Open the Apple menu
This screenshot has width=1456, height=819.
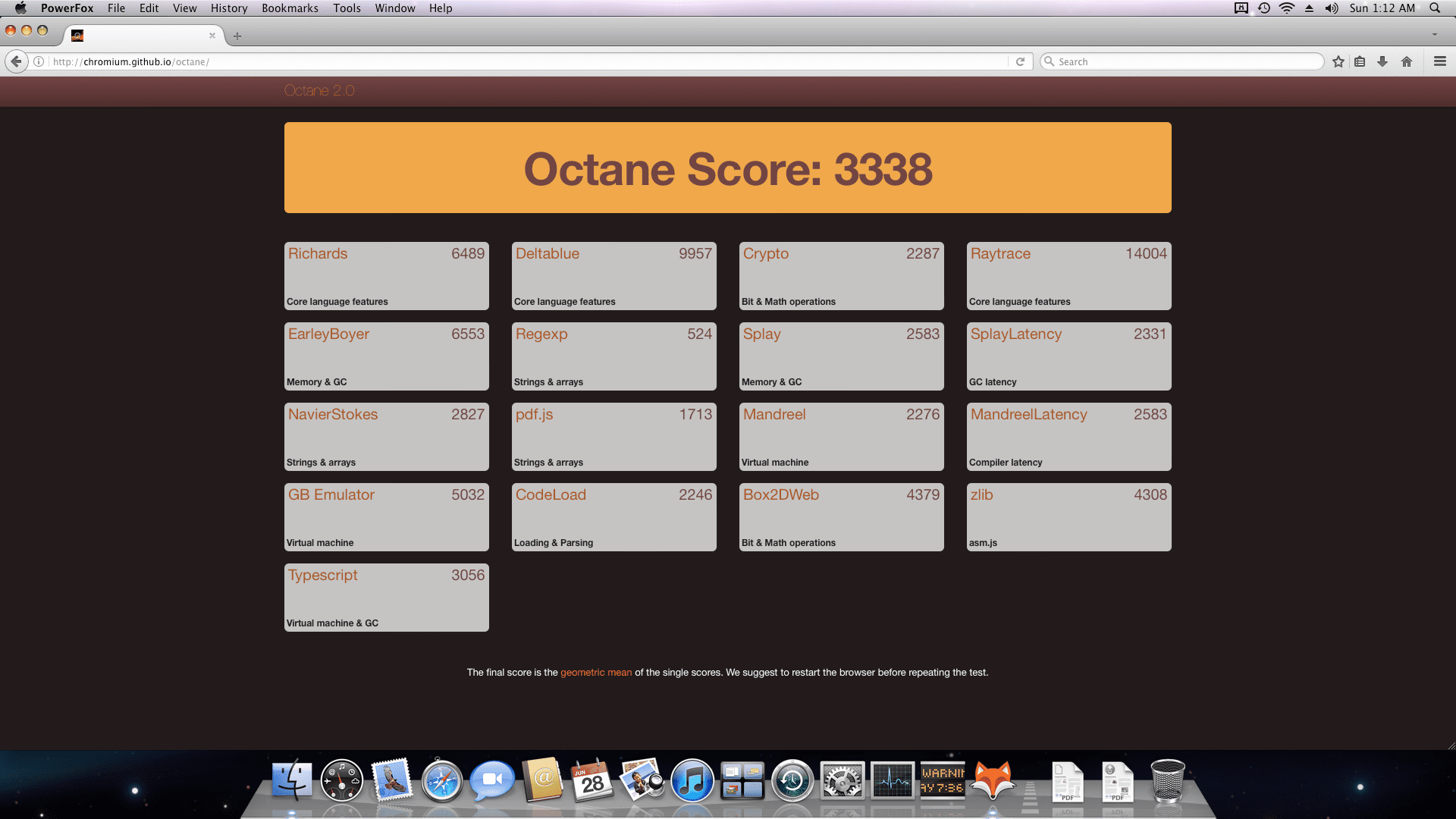20,8
